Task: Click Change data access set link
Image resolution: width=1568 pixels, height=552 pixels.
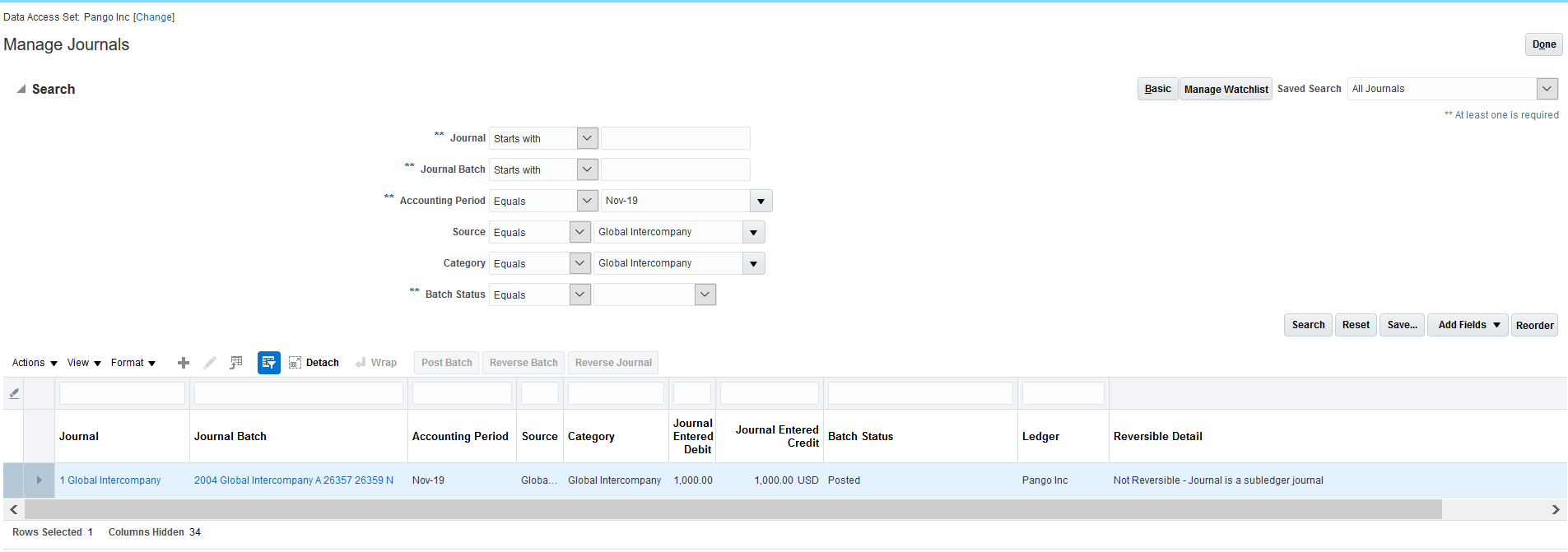Action: point(154,17)
